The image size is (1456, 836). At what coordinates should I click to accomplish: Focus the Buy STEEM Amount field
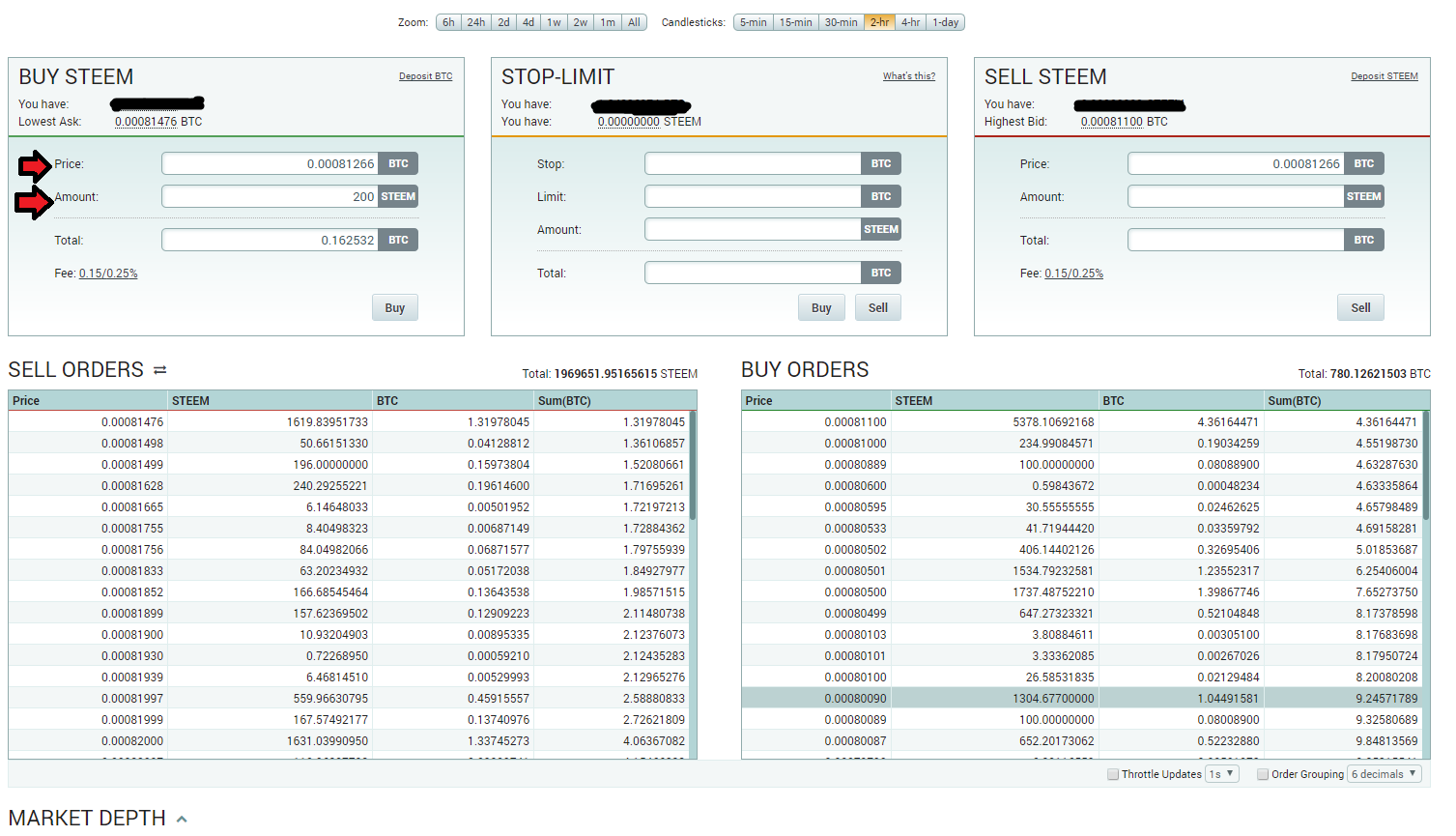click(x=271, y=197)
